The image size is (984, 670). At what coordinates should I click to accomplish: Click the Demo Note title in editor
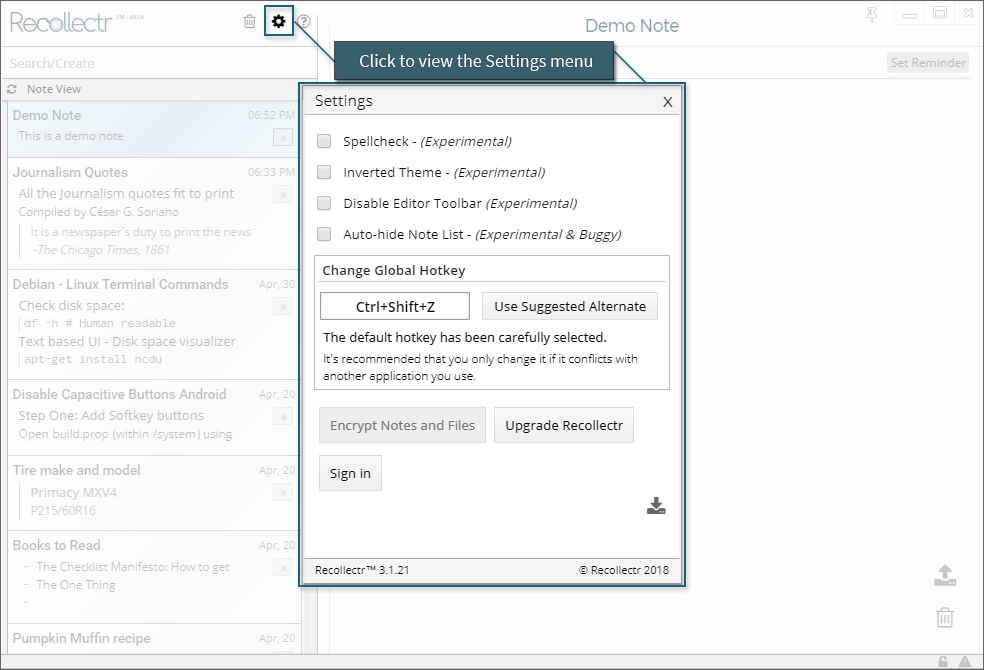click(632, 26)
